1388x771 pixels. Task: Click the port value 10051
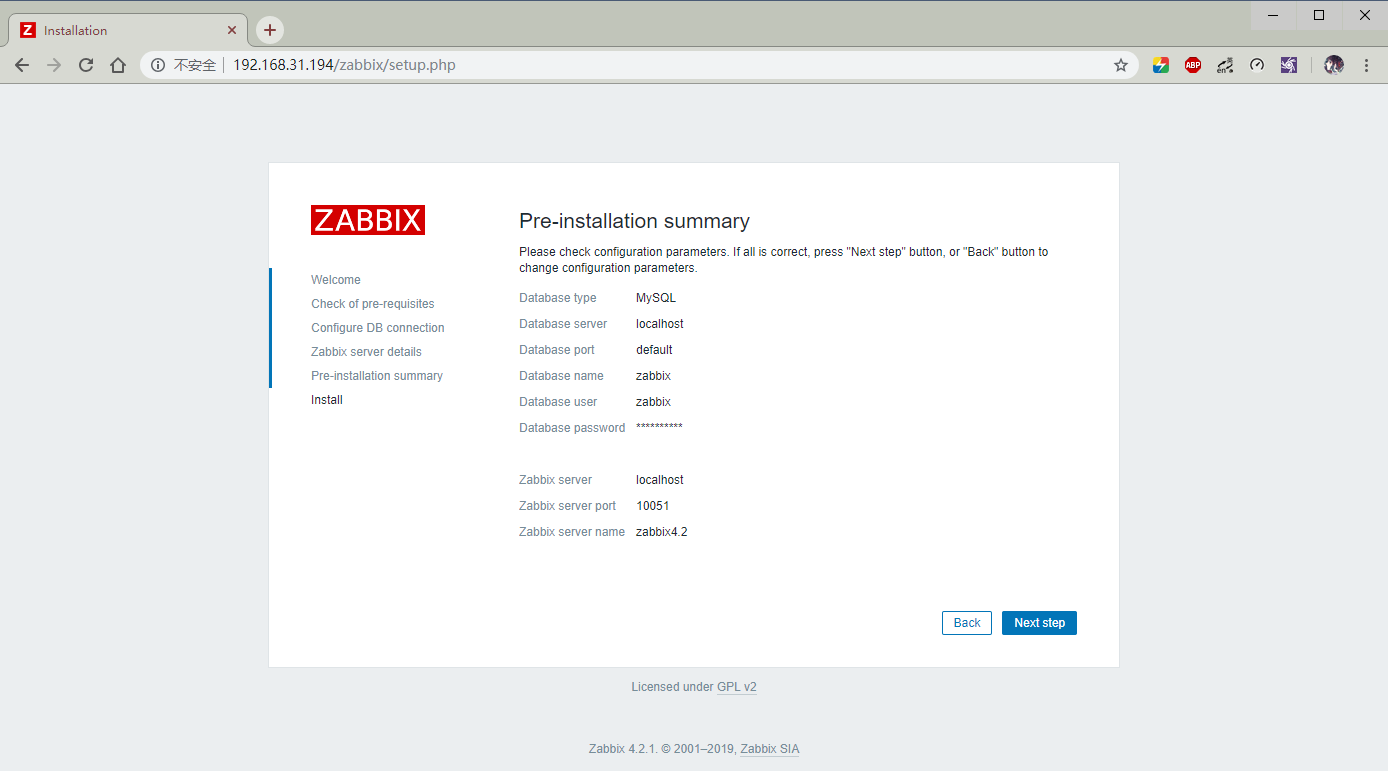[x=653, y=506]
